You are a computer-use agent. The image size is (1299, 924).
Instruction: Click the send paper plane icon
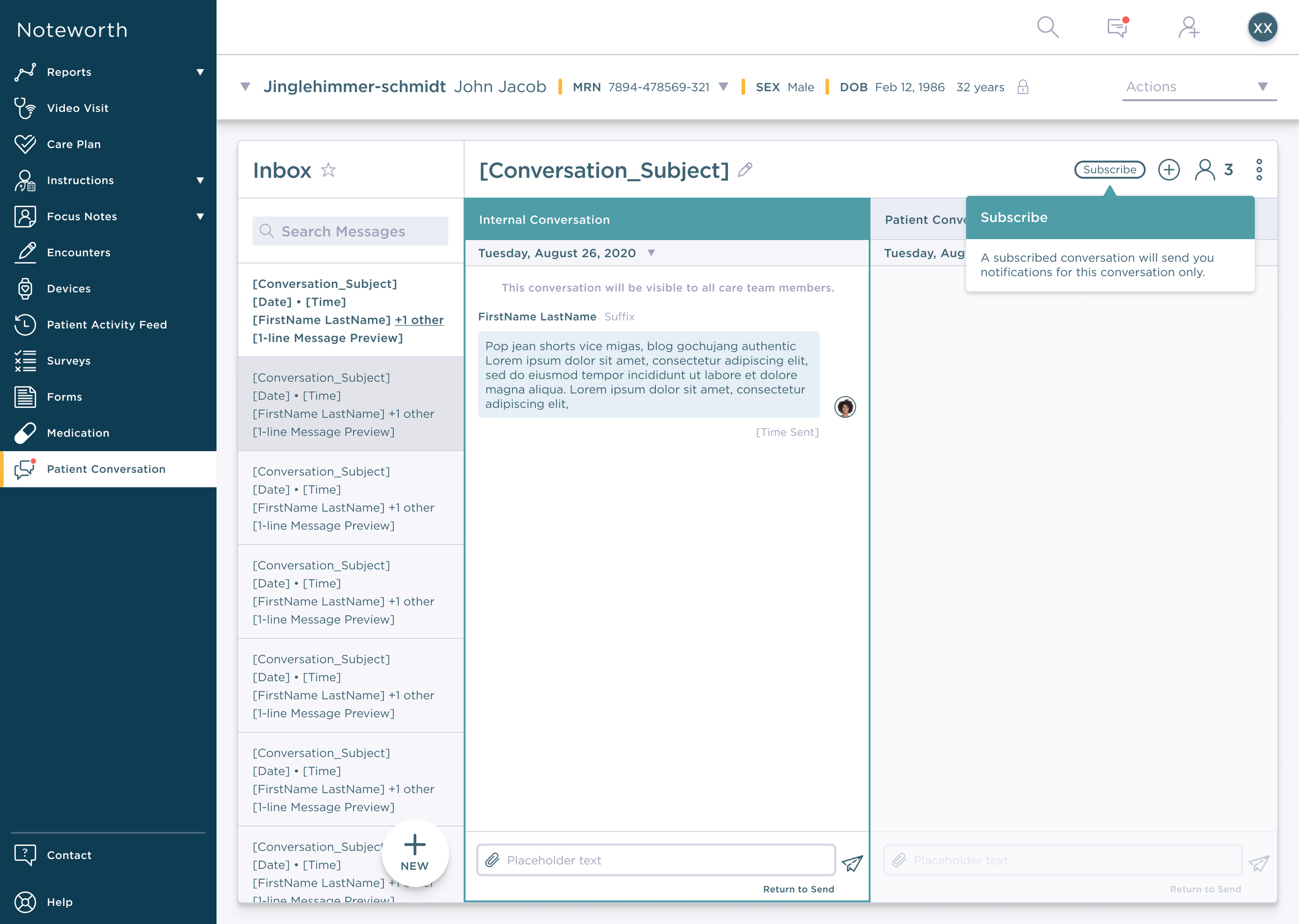tap(852, 863)
